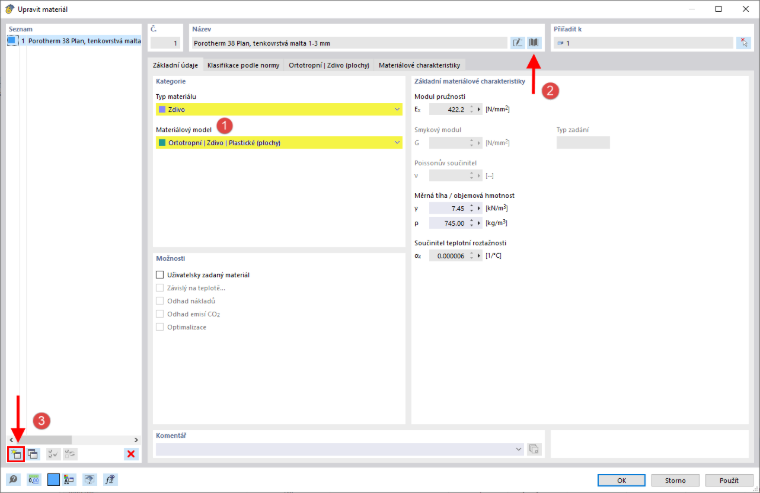This screenshot has height=493, width=760.
Task: Switch to the Klasifikace podle normy tab
Action: tap(243, 65)
